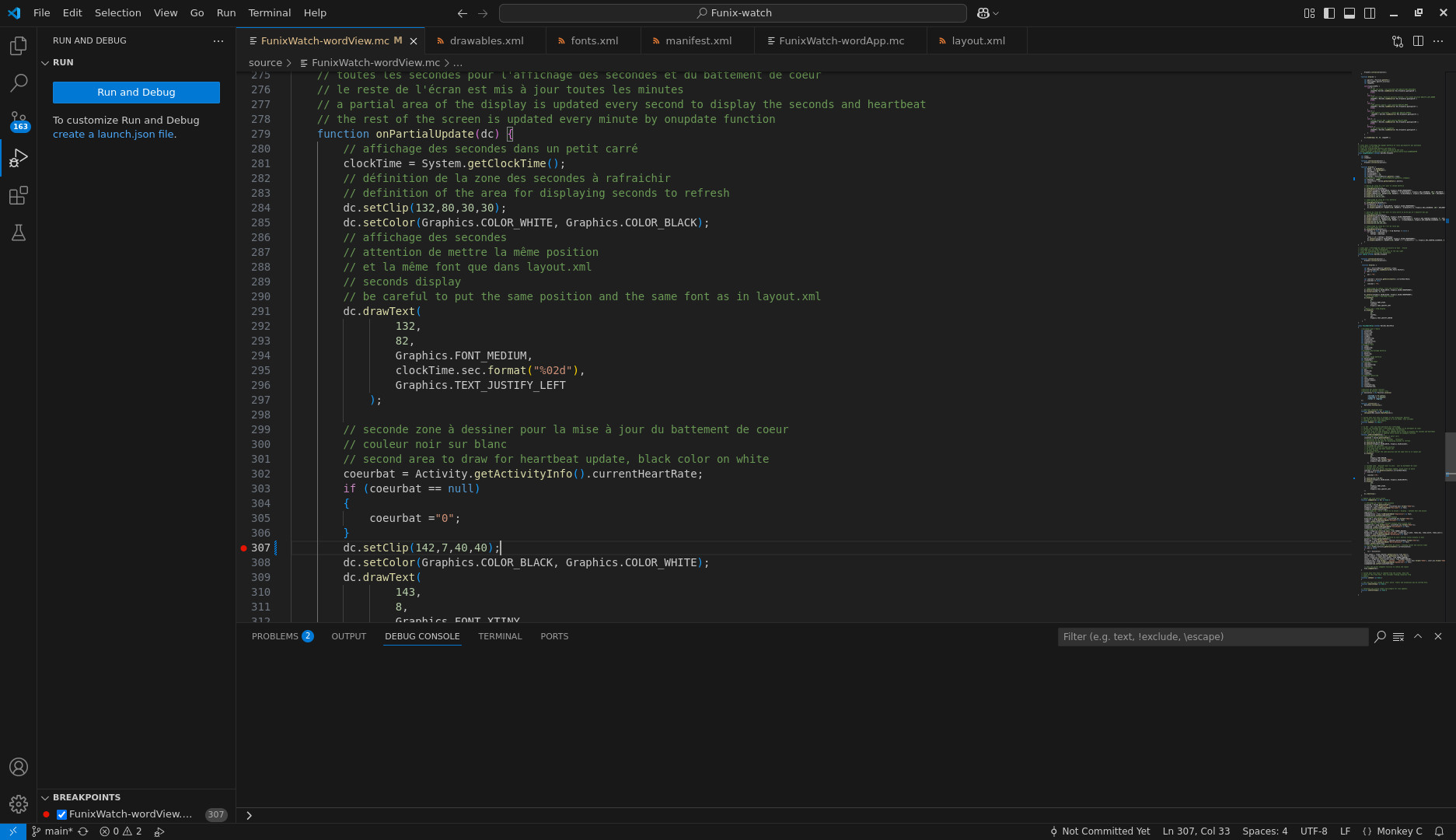Click the create a launch.json file link
Viewport: 1456px width, 840px height.
[113, 135]
